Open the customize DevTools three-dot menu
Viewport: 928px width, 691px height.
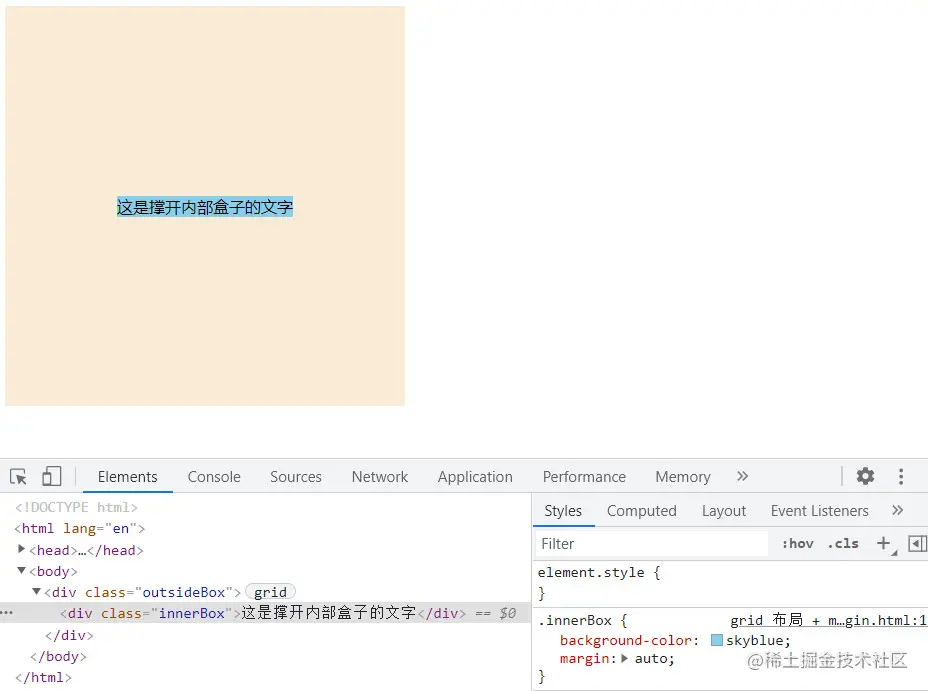click(898, 476)
